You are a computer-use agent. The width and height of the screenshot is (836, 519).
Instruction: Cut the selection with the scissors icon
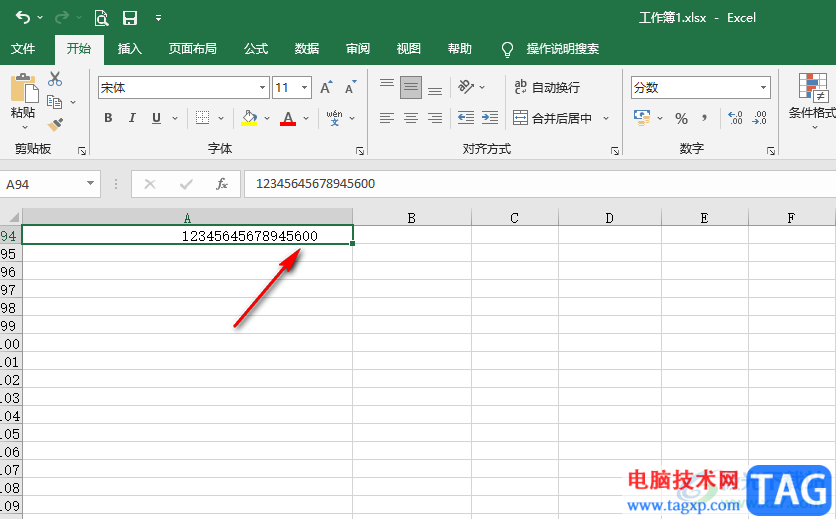click(x=54, y=79)
